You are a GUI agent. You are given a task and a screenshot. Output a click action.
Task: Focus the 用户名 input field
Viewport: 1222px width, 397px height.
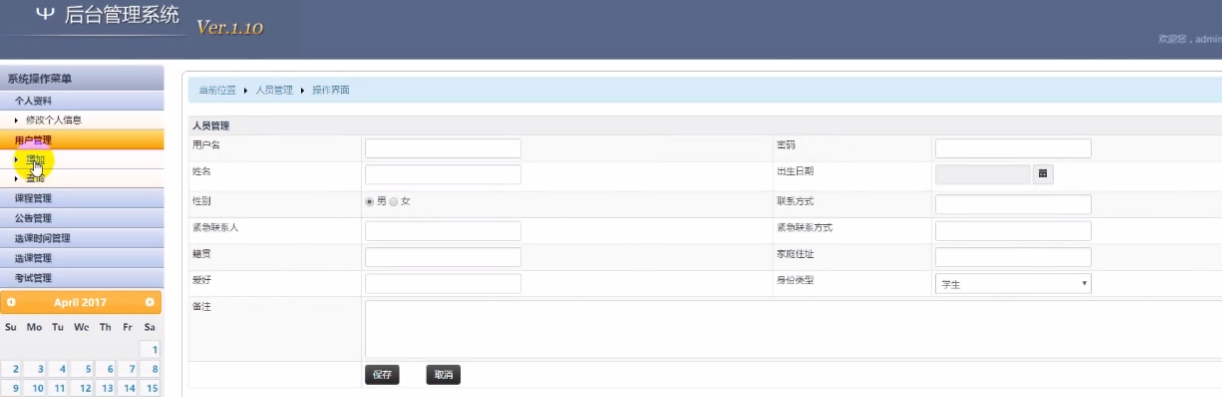pos(443,148)
